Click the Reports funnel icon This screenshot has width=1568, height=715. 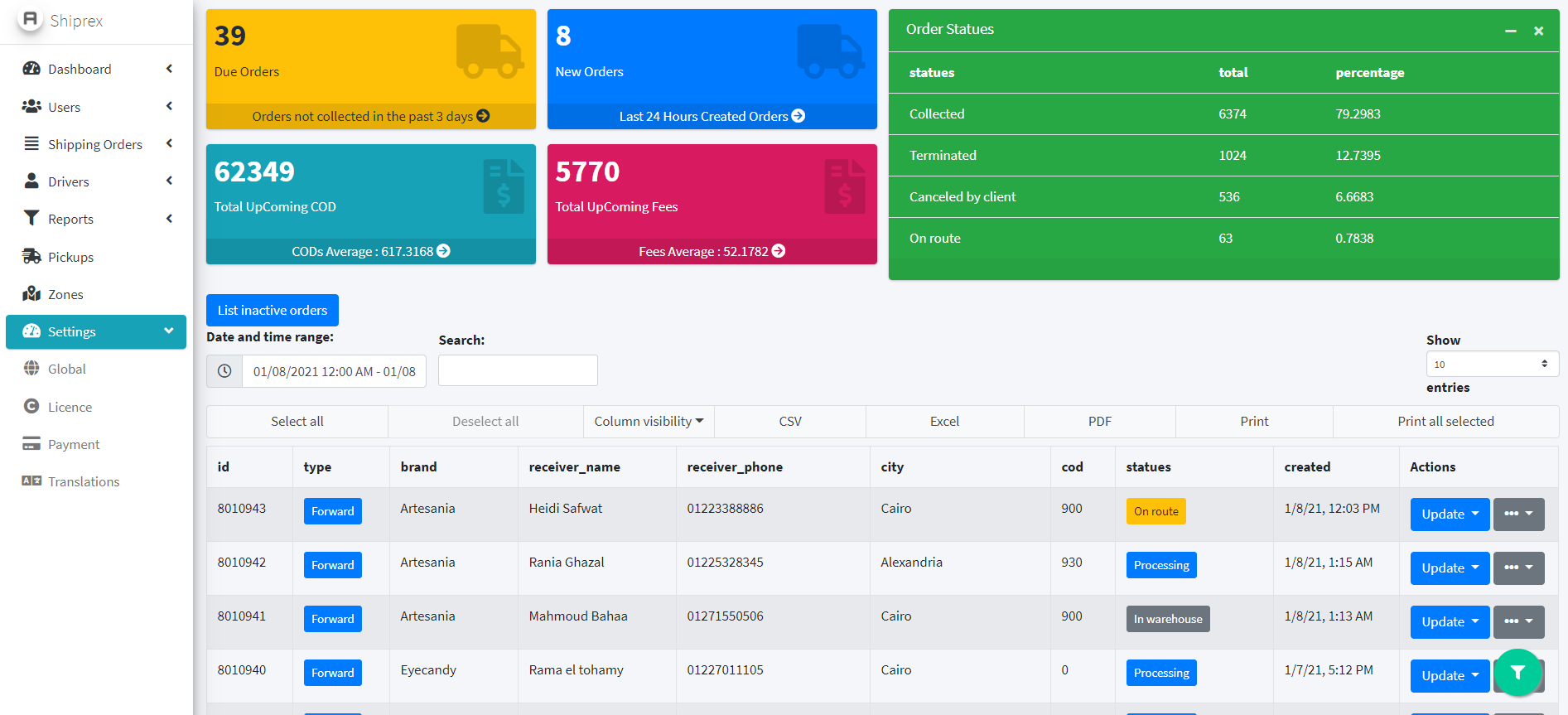[31, 218]
